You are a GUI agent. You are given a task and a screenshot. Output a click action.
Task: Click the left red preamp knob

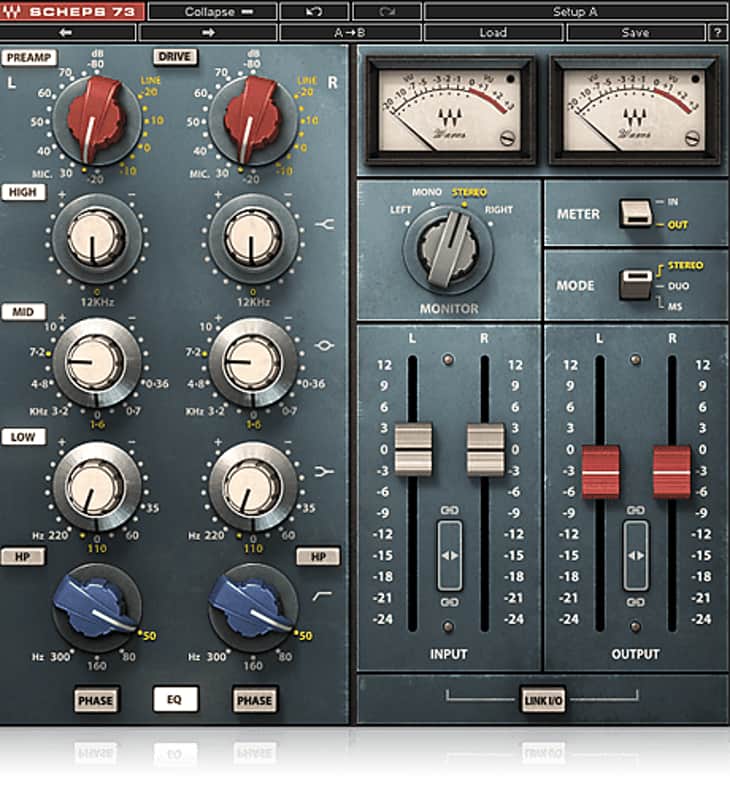pyautogui.click(x=96, y=120)
